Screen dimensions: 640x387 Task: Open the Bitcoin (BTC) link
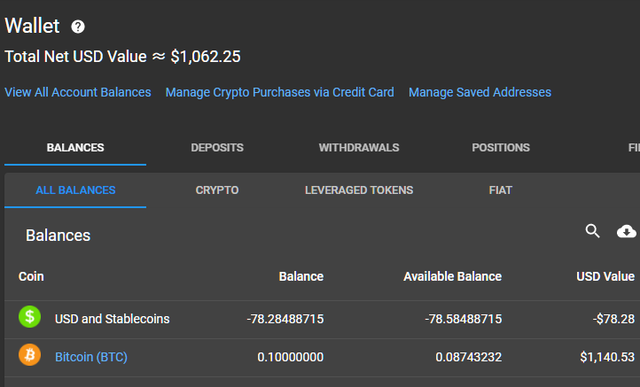(91, 357)
